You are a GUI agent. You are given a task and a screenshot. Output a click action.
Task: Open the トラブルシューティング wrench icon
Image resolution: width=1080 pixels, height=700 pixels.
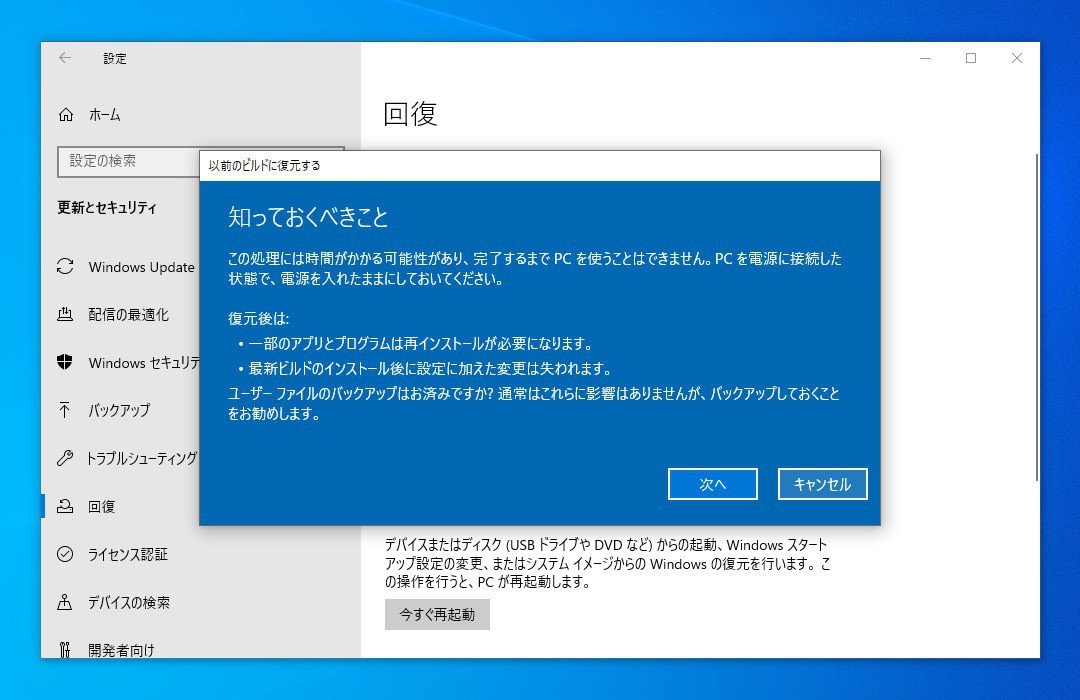coord(65,458)
